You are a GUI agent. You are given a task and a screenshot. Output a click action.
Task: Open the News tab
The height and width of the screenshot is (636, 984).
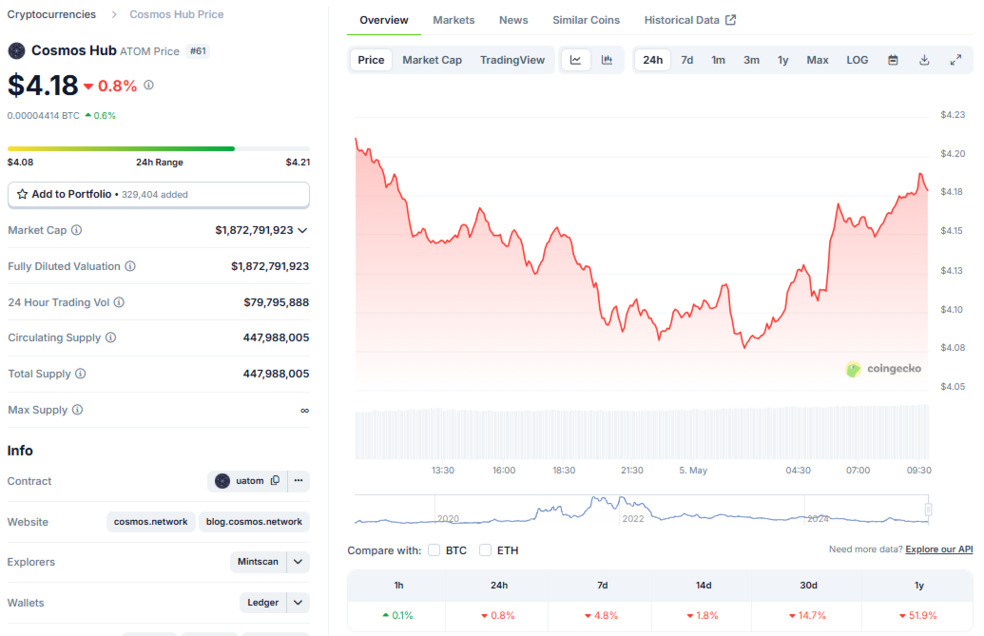(x=513, y=20)
